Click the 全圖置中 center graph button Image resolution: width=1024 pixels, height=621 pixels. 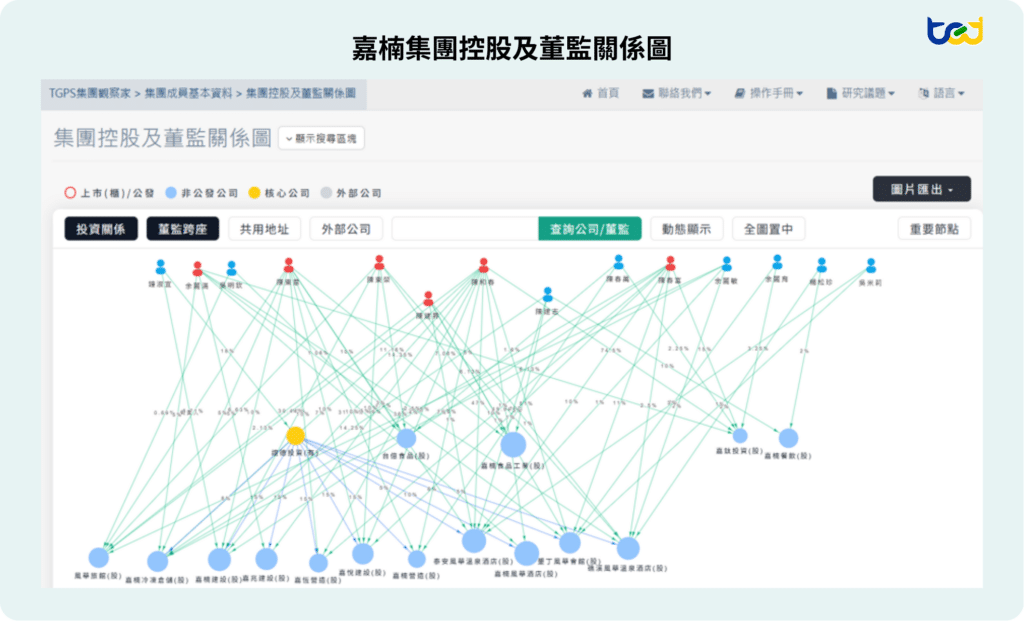[769, 229]
